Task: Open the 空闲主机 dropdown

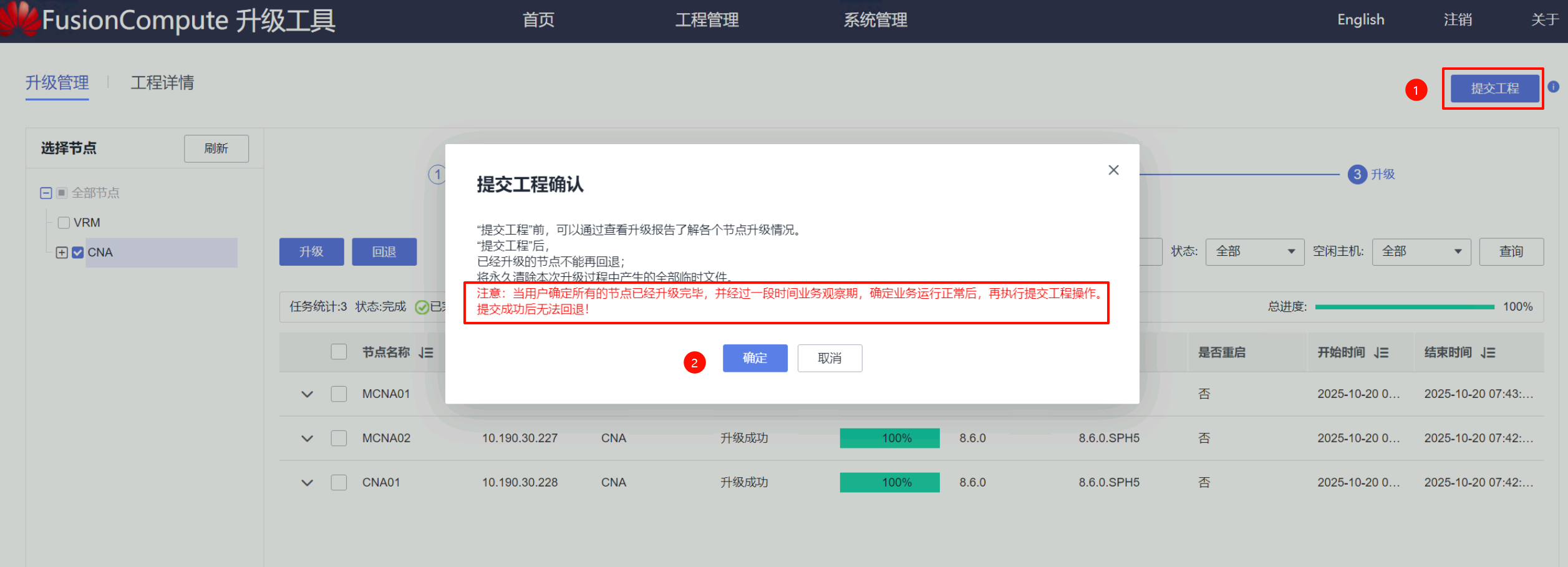Action: [x=1421, y=252]
